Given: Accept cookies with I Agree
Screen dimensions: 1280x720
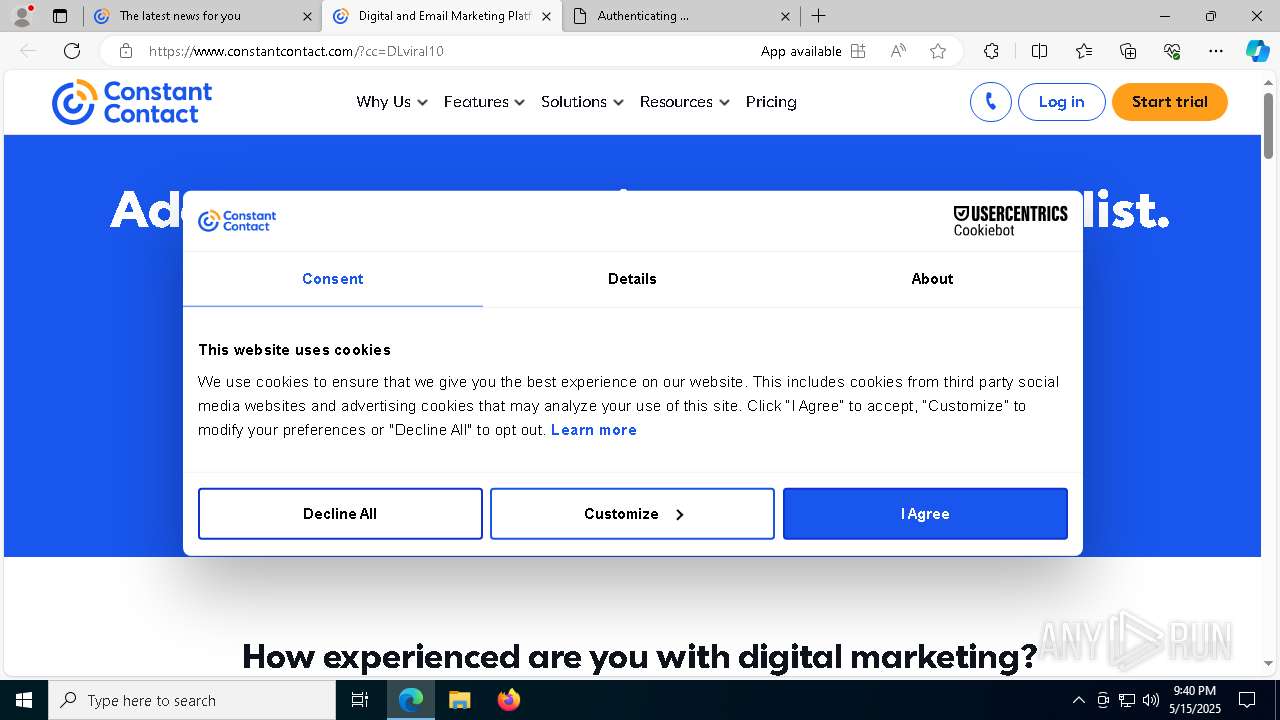Looking at the screenshot, I should click(925, 514).
